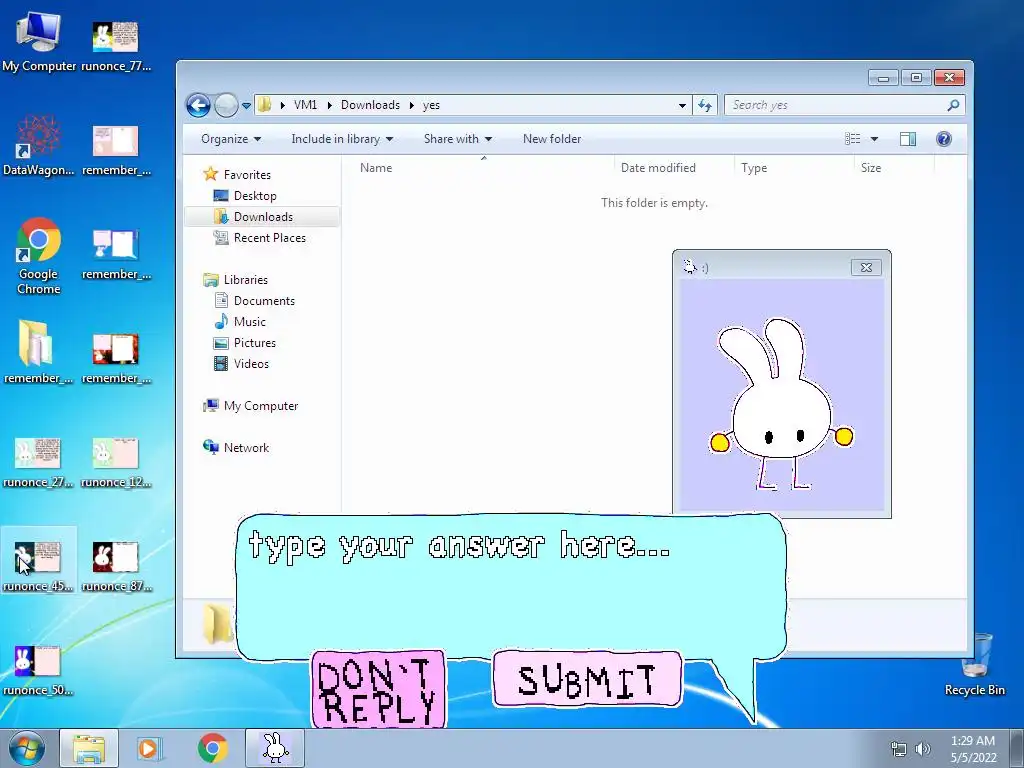
Task: Click the view mode icon
Action: coord(852,139)
